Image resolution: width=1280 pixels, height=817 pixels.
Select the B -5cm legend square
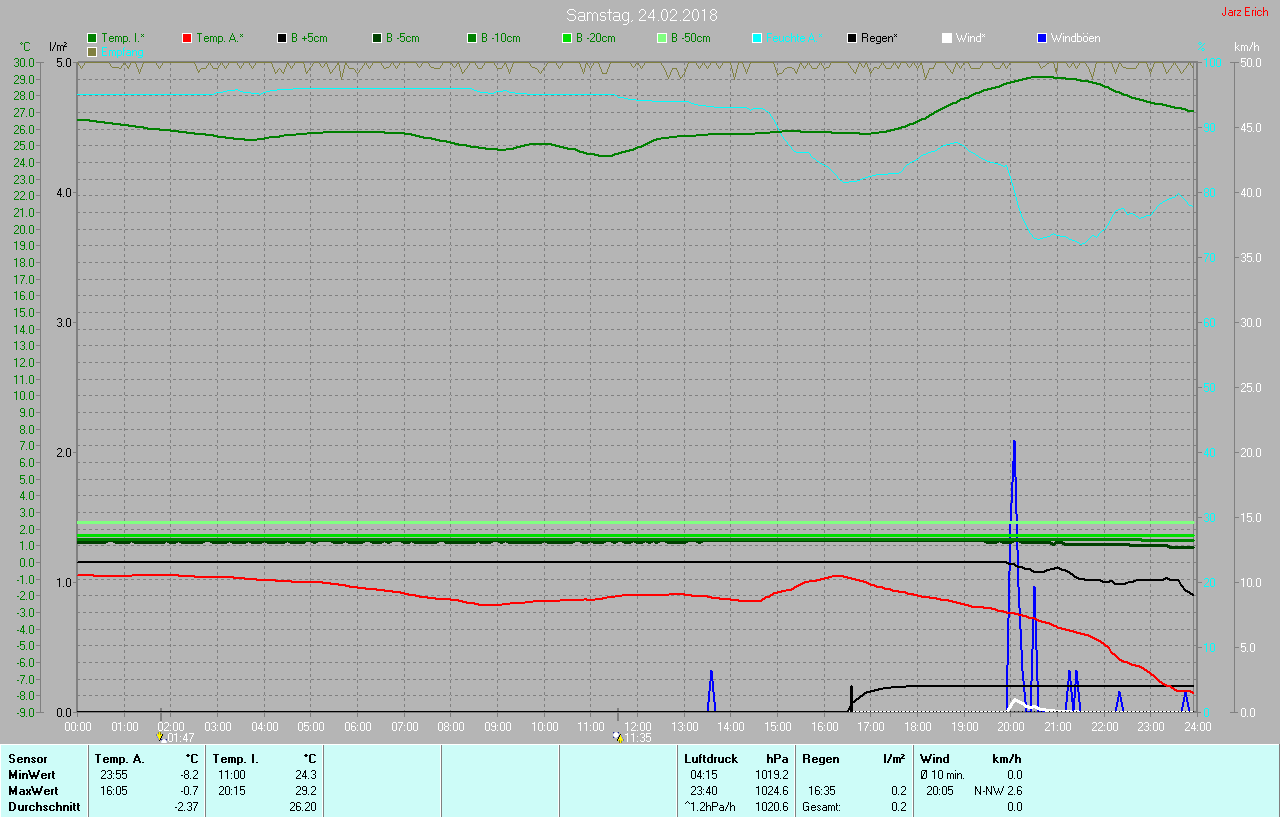tap(378, 38)
